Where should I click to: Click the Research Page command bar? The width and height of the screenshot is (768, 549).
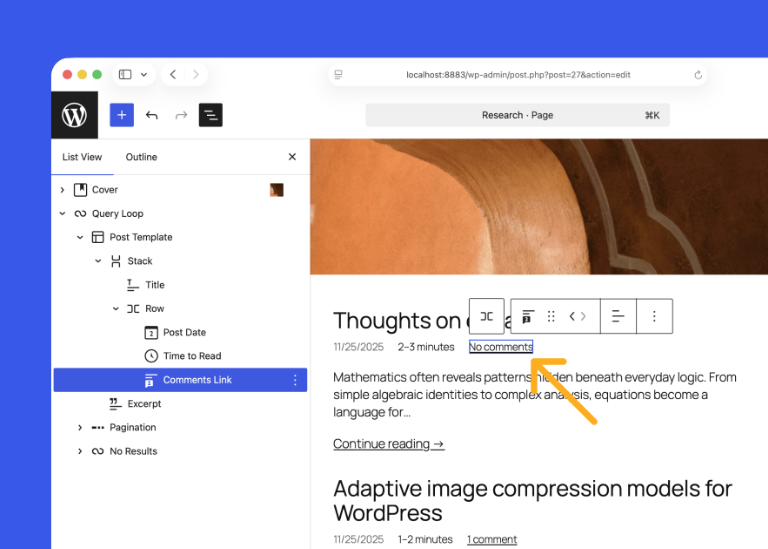(x=517, y=115)
